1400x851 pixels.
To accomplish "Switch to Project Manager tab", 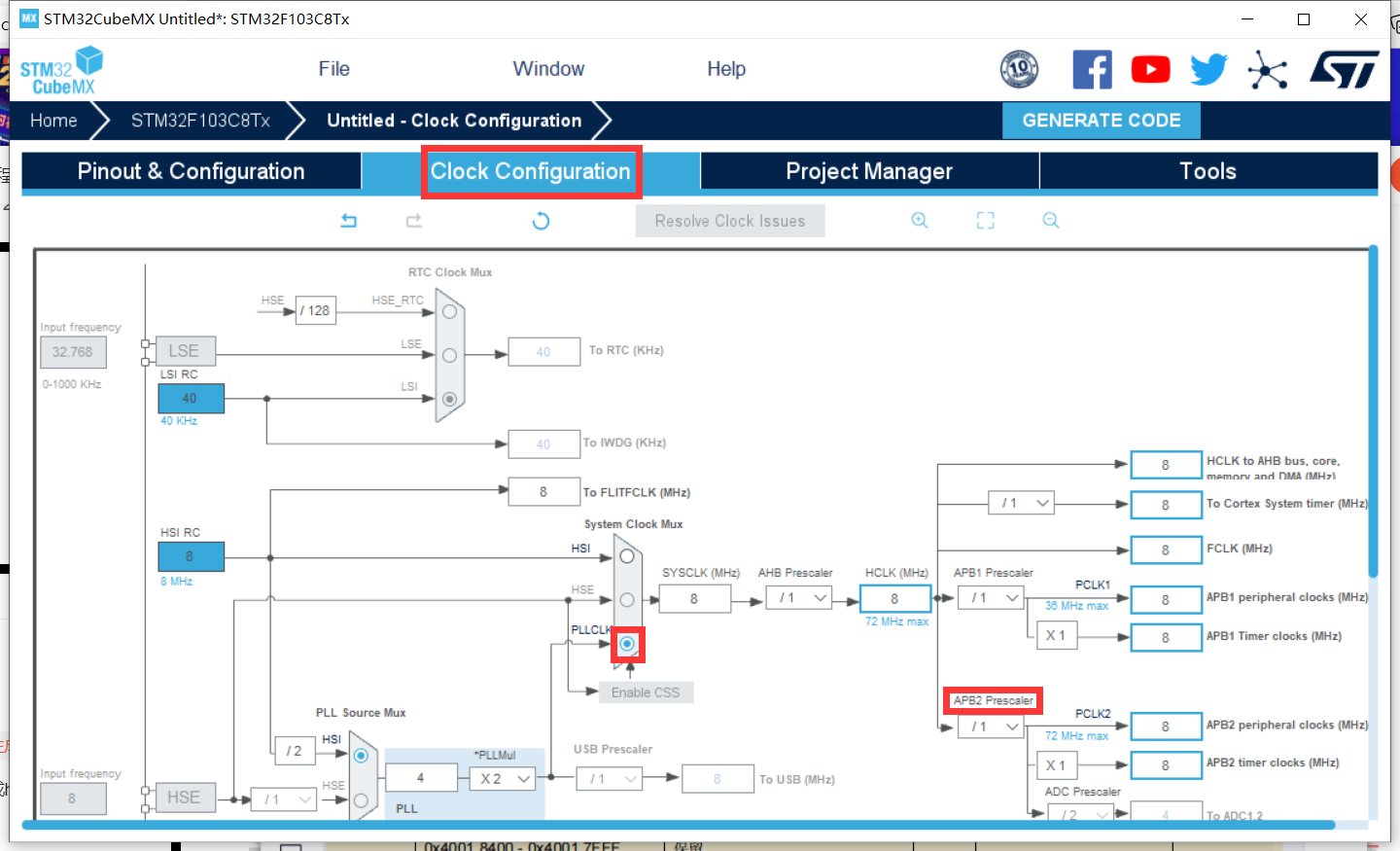I will pyautogui.click(x=869, y=171).
